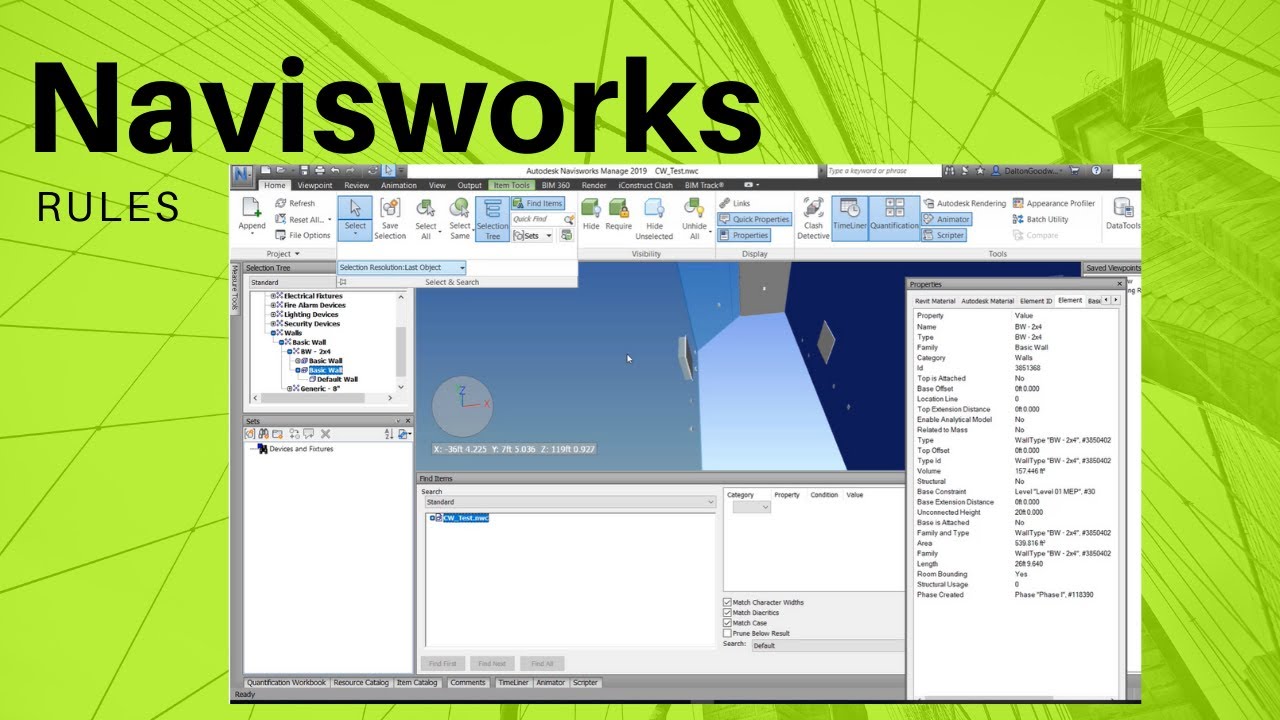Click the Refresh icon in Project panel
Screen dimensions: 1280x720
click(280, 203)
